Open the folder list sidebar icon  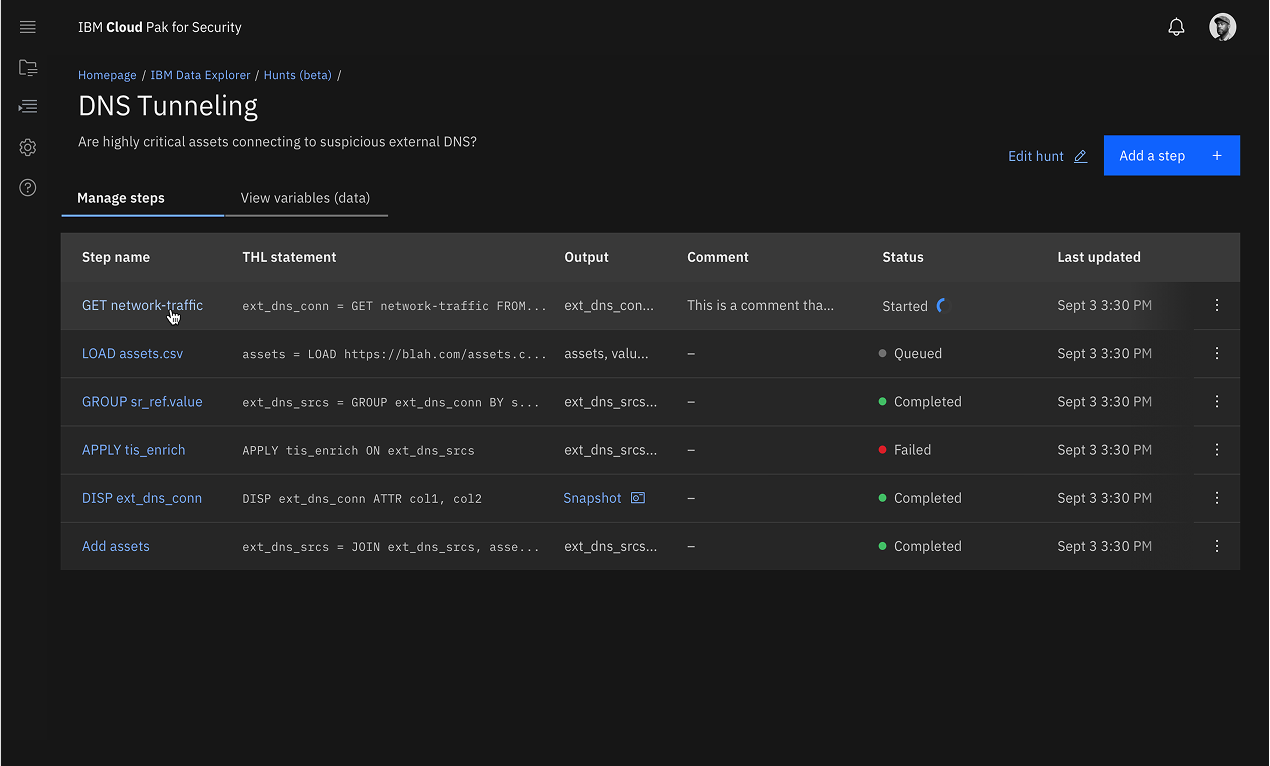(28, 68)
